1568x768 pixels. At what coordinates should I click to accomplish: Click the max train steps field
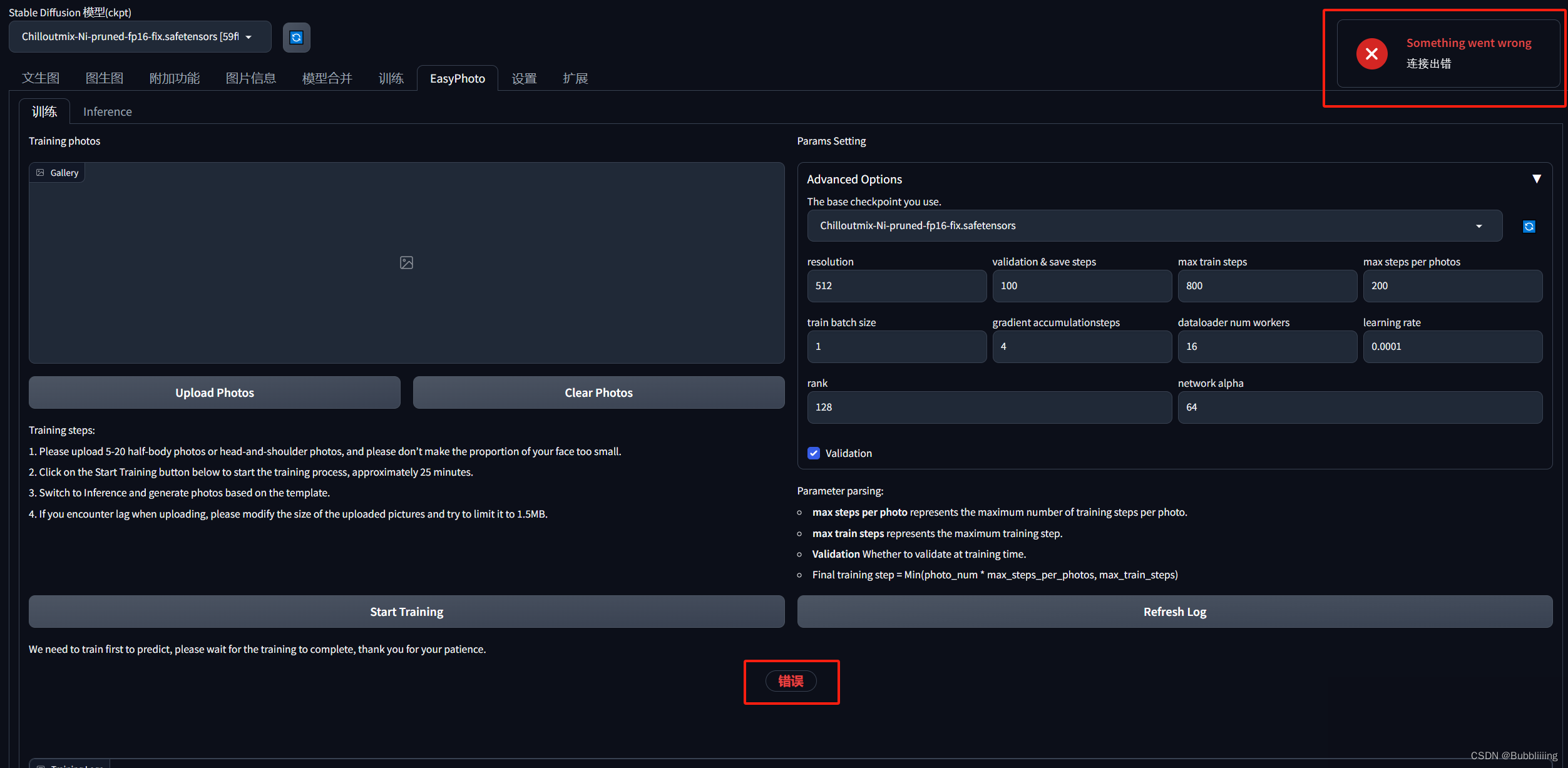pos(1267,286)
